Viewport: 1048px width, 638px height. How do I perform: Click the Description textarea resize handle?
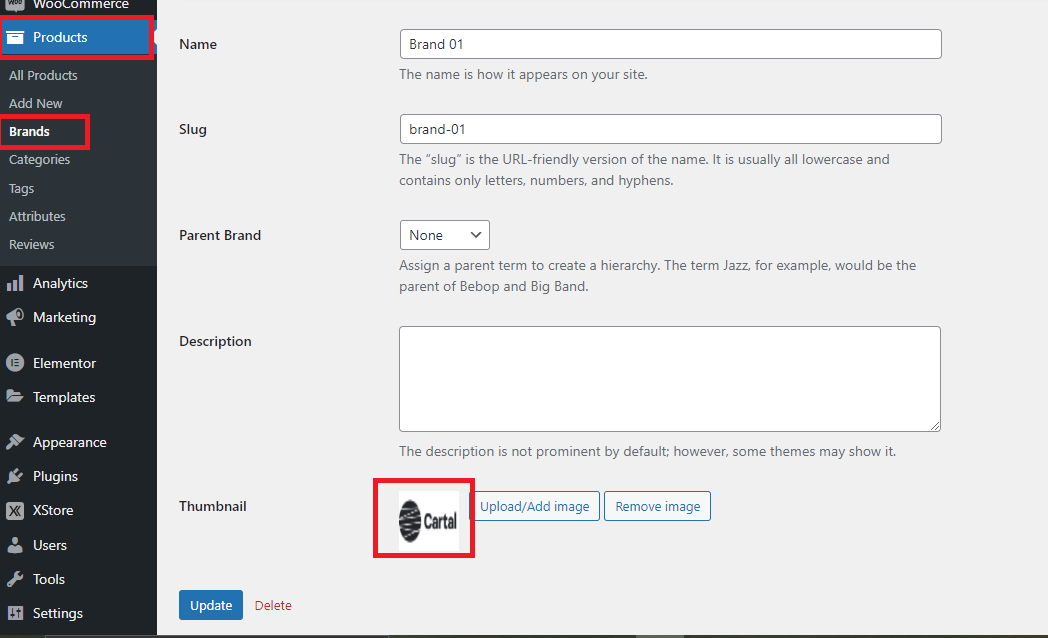(x=934, y=426)
